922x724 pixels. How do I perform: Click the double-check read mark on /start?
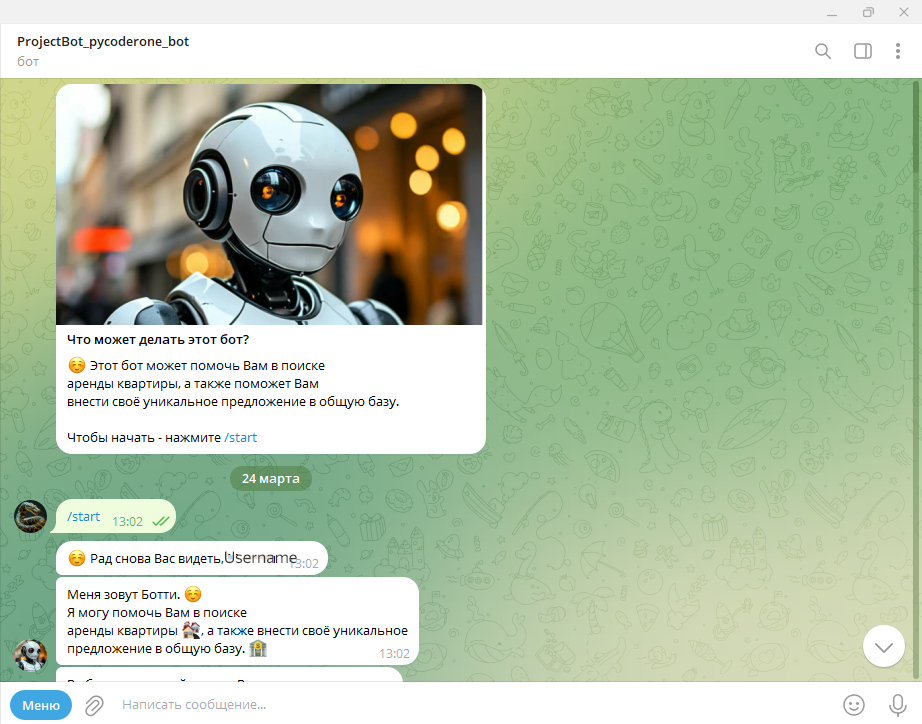pyautogui.click(x=161, y=521)
